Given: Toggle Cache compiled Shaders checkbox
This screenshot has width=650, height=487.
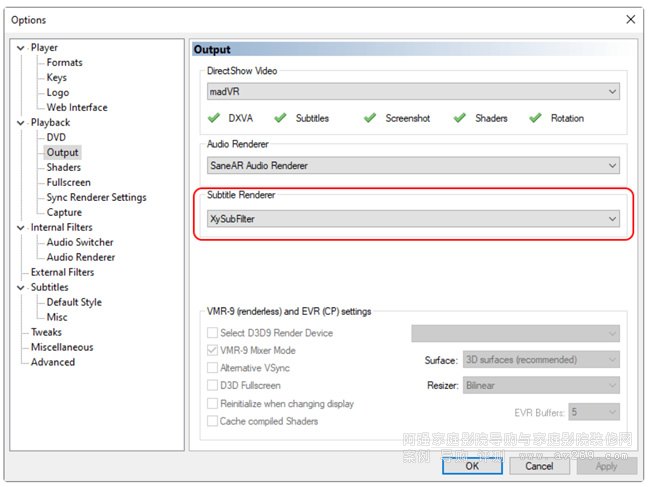Looking at the screenshot, I should point(212,421).
